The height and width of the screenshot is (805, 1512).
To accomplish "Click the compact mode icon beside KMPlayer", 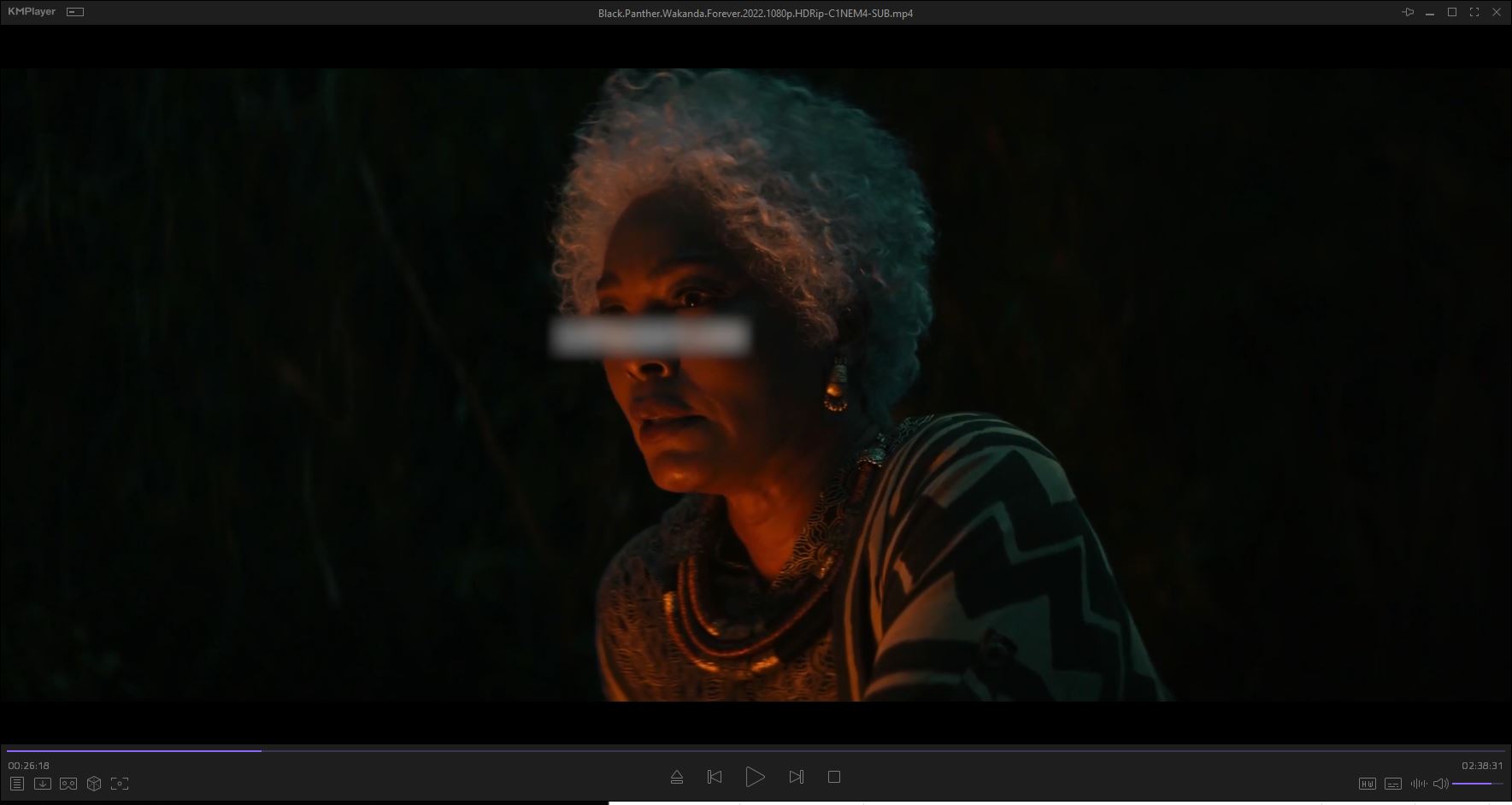I will (x=75, y=12).
